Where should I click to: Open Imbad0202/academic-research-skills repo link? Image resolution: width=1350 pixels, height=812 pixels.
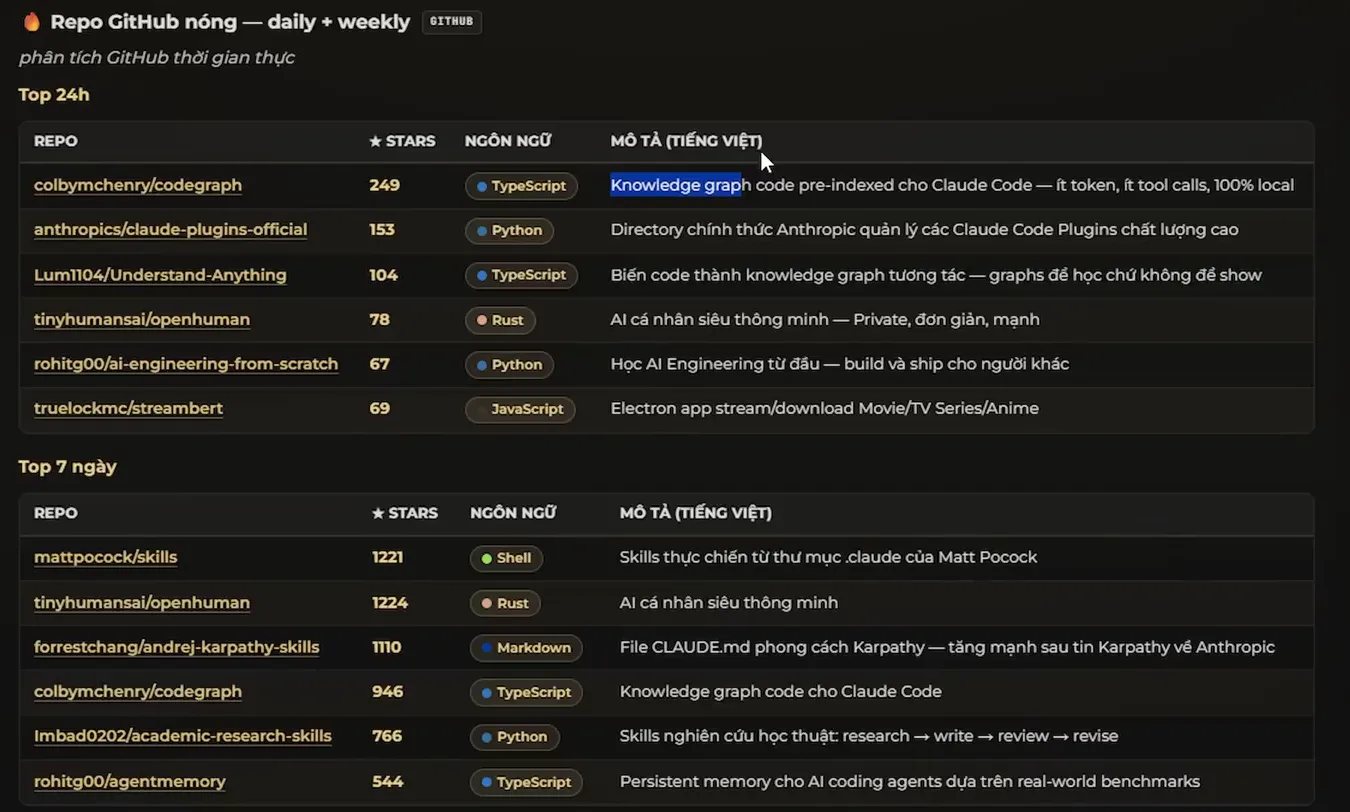tap(183, 736)
